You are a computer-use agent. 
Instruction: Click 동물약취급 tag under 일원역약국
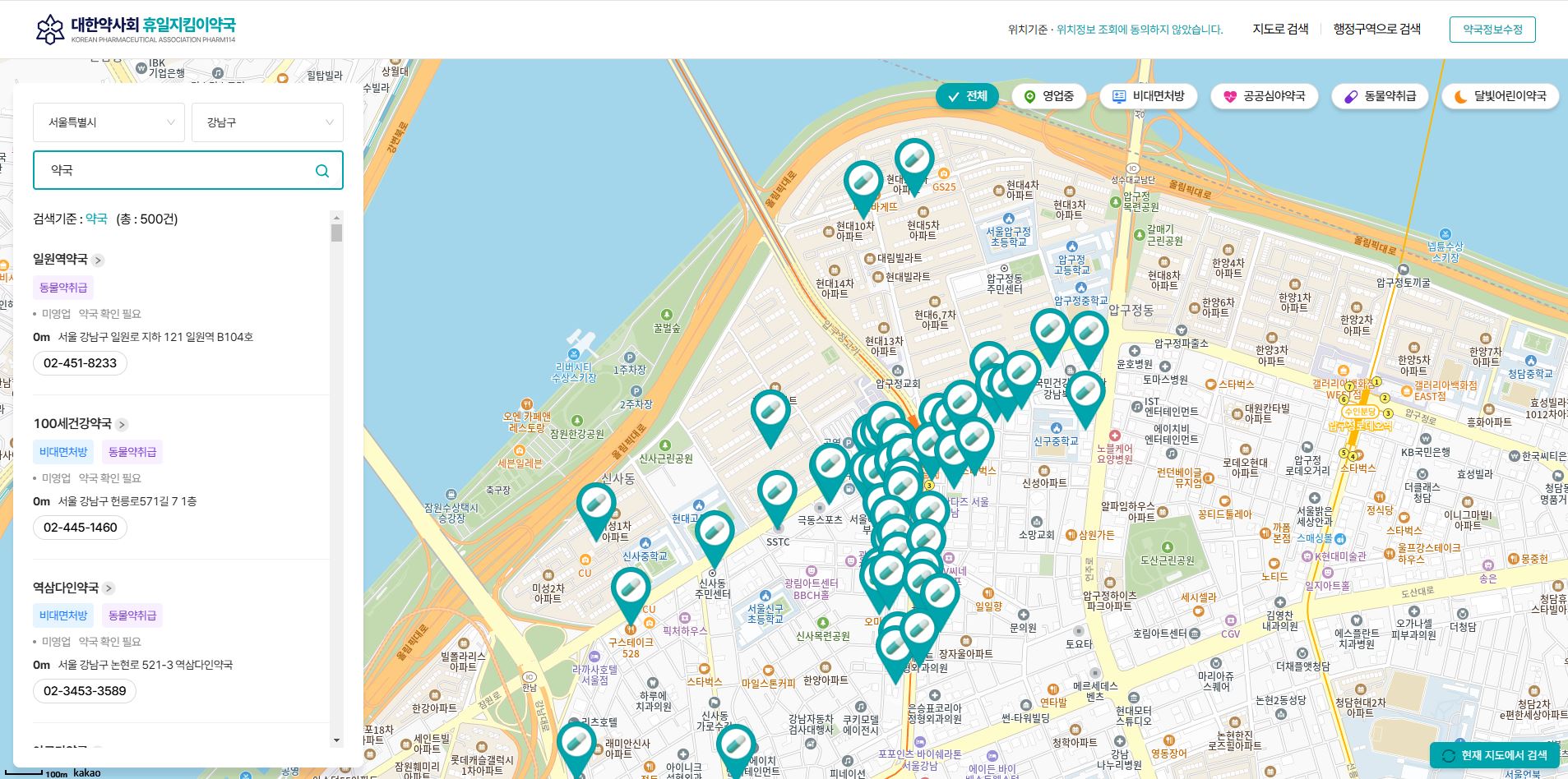click(x=63, y=288)
